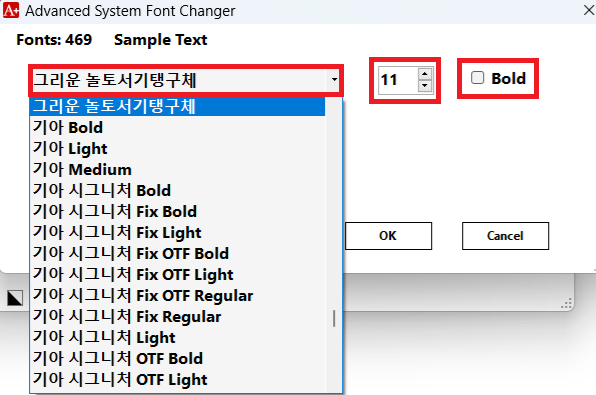
Task: Choose 기아 시그니처 OTF Bold entry
Action: pos(178,358)
